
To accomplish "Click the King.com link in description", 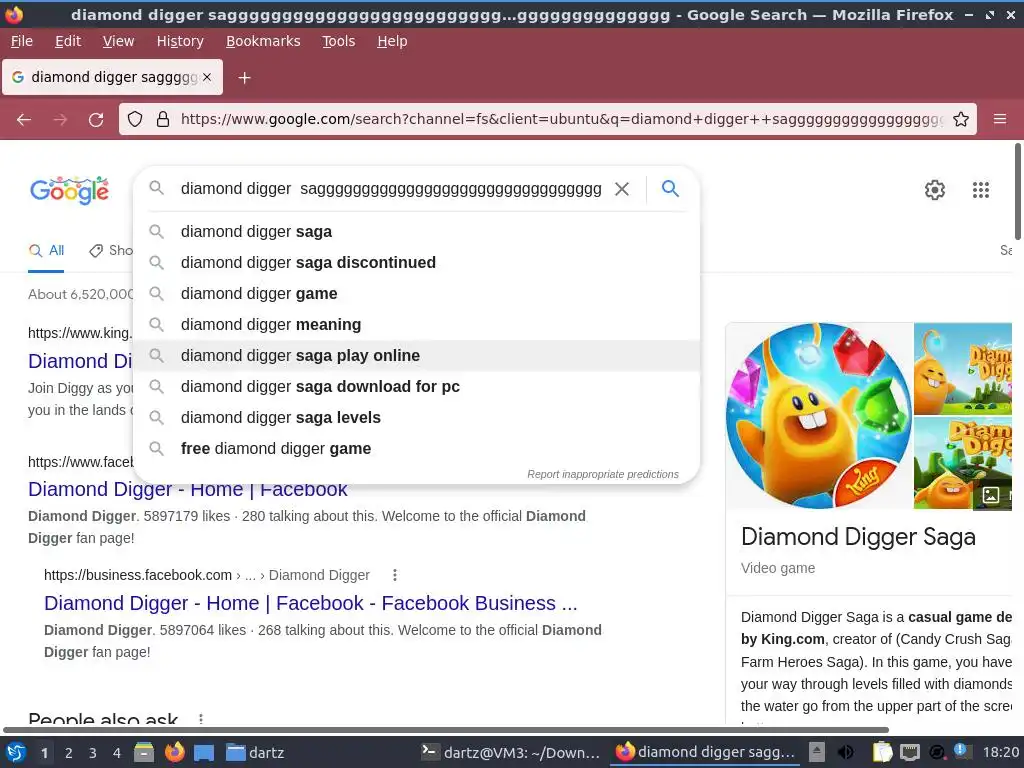I will pyautogui.click(x=782, y=639).
